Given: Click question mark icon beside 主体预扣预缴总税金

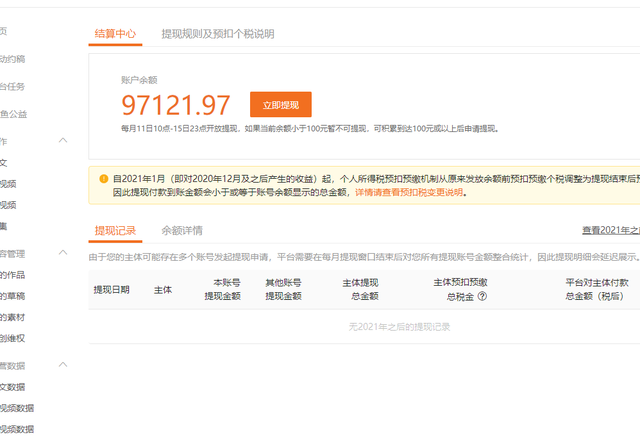Looking at the screenshot, I should click(482, 296).
